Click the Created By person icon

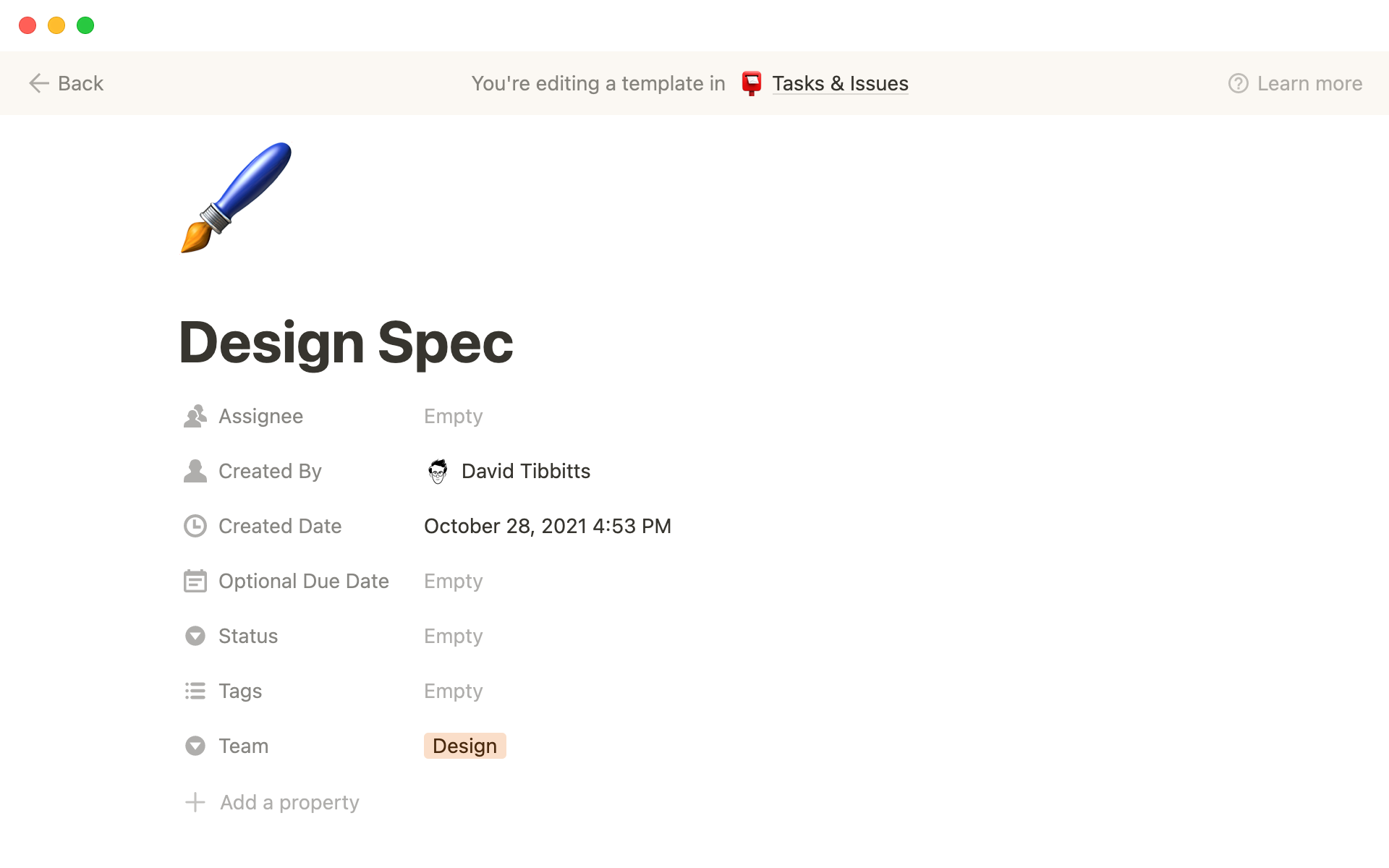point(195,472)
